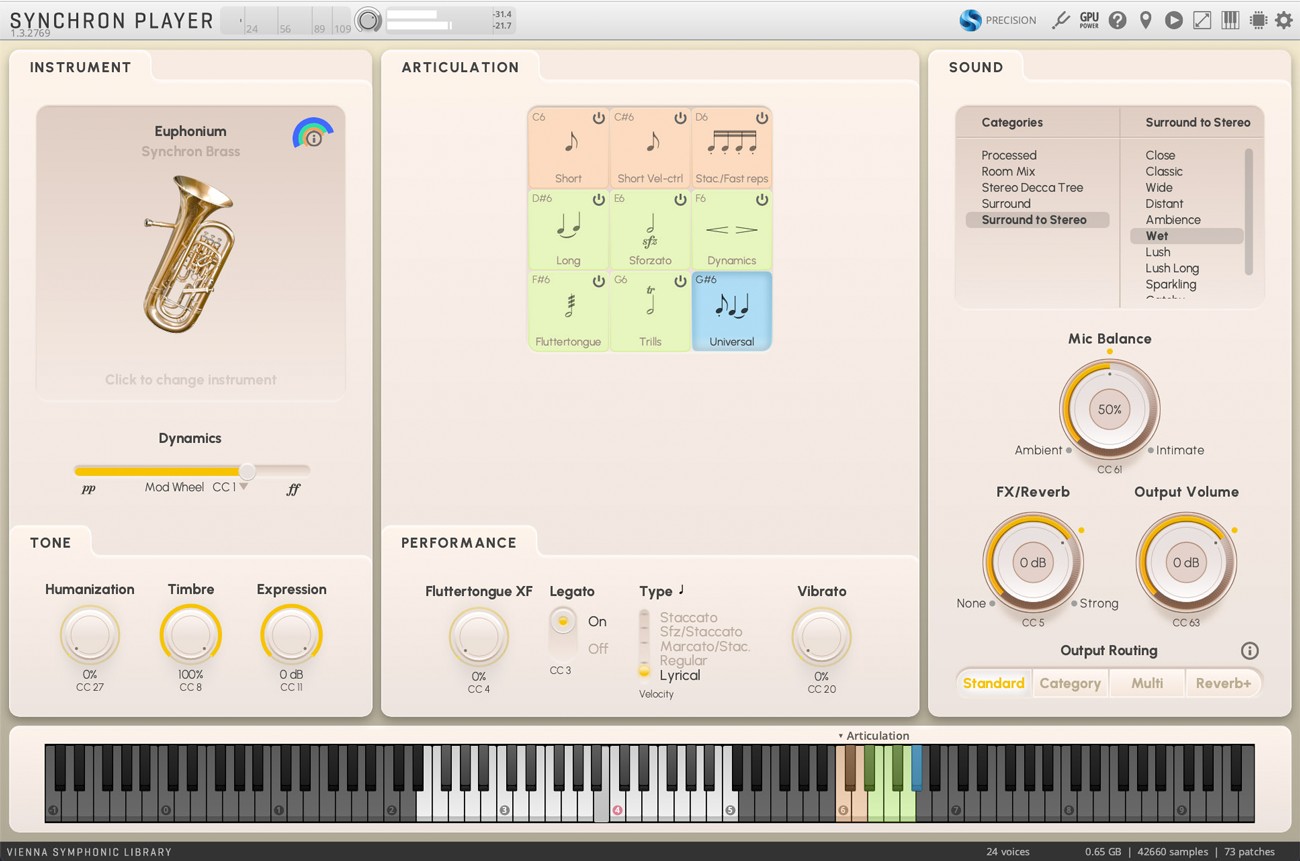Open the Articulation dropdown above the keyboard
Image resolution: width=1300 pixels, height=861 pixels.
click(876, 735)
